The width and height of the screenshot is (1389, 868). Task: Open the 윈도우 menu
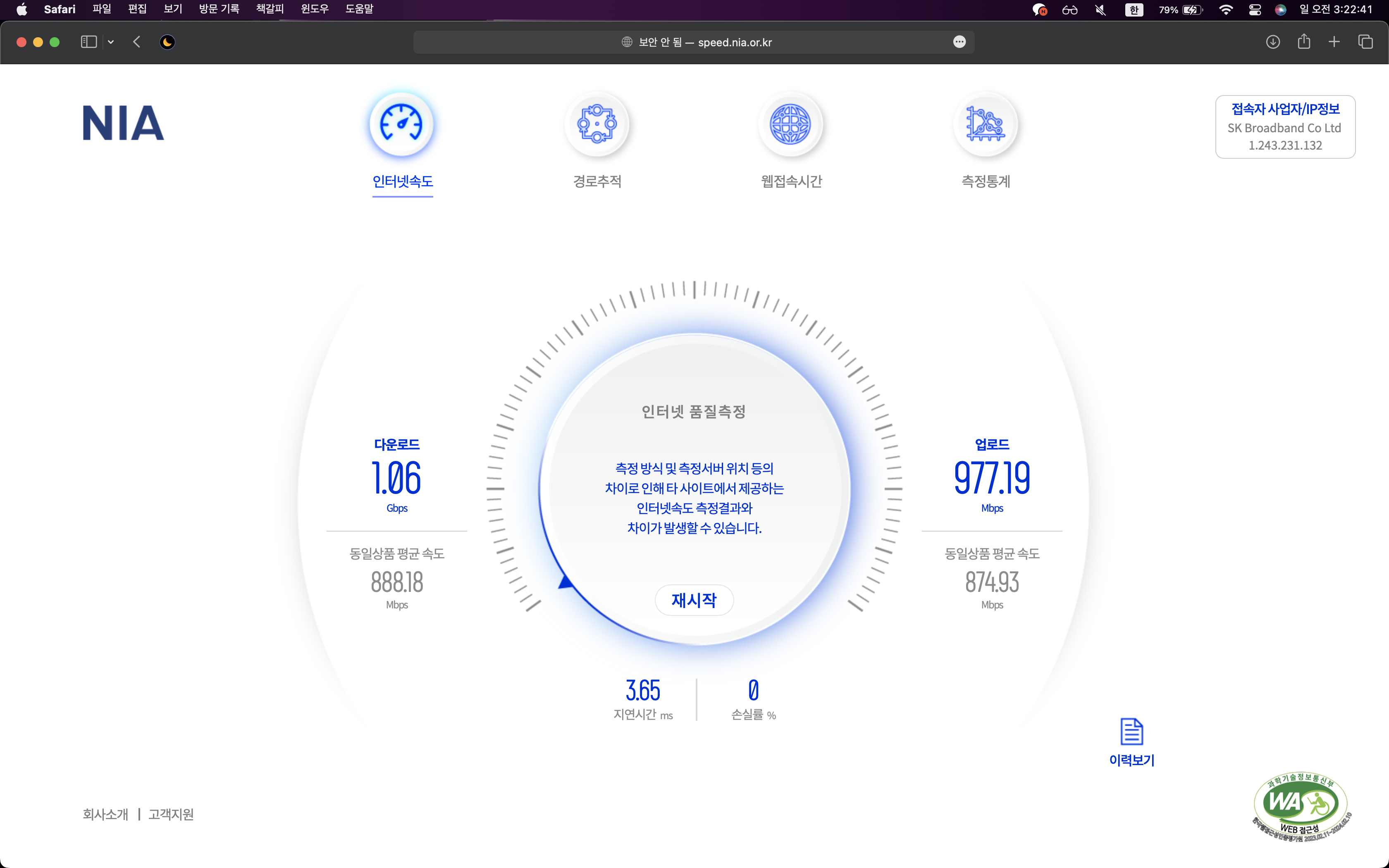(x=315, y=9)
